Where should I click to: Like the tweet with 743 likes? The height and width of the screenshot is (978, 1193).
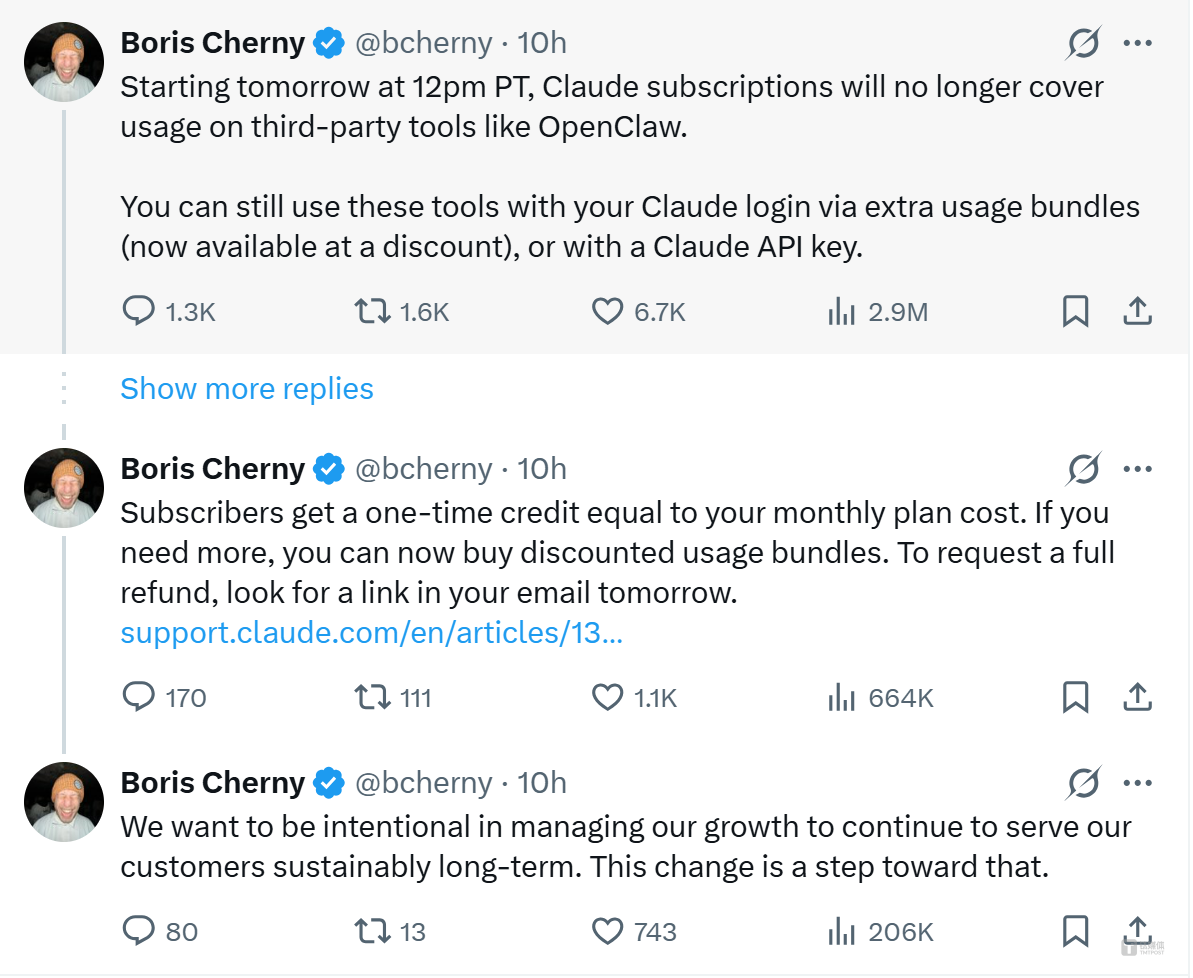click(x=608, y=932)
